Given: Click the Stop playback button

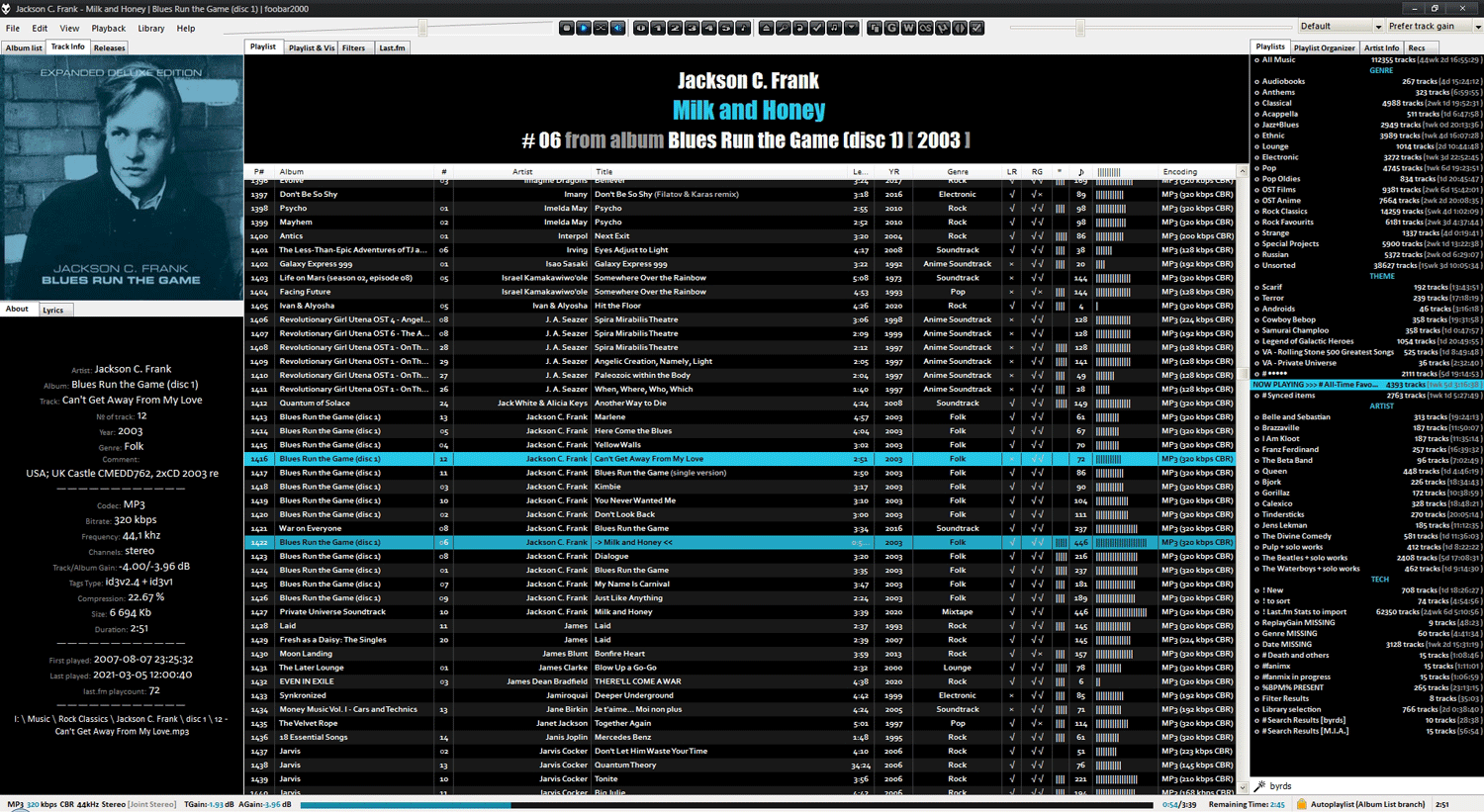Looking at the screenshot, I should click(567, 28).
